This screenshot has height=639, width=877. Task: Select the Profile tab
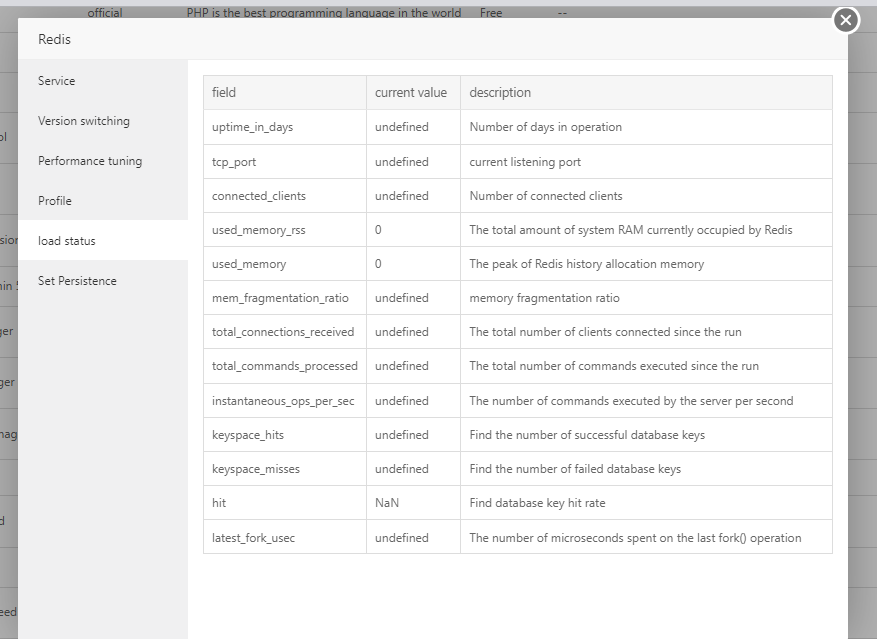pyautogui.click(x=55, y=201)
